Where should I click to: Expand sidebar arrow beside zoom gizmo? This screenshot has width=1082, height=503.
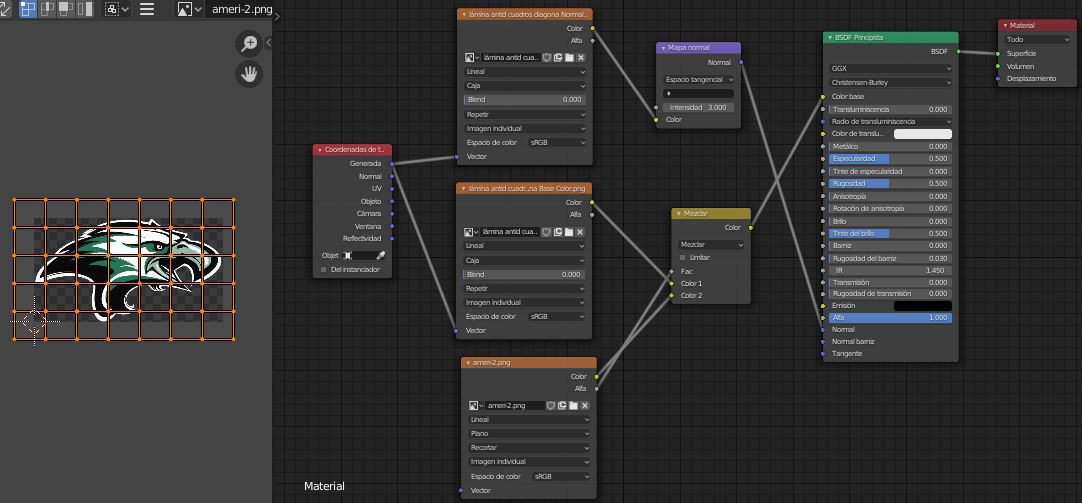(268, 42)
